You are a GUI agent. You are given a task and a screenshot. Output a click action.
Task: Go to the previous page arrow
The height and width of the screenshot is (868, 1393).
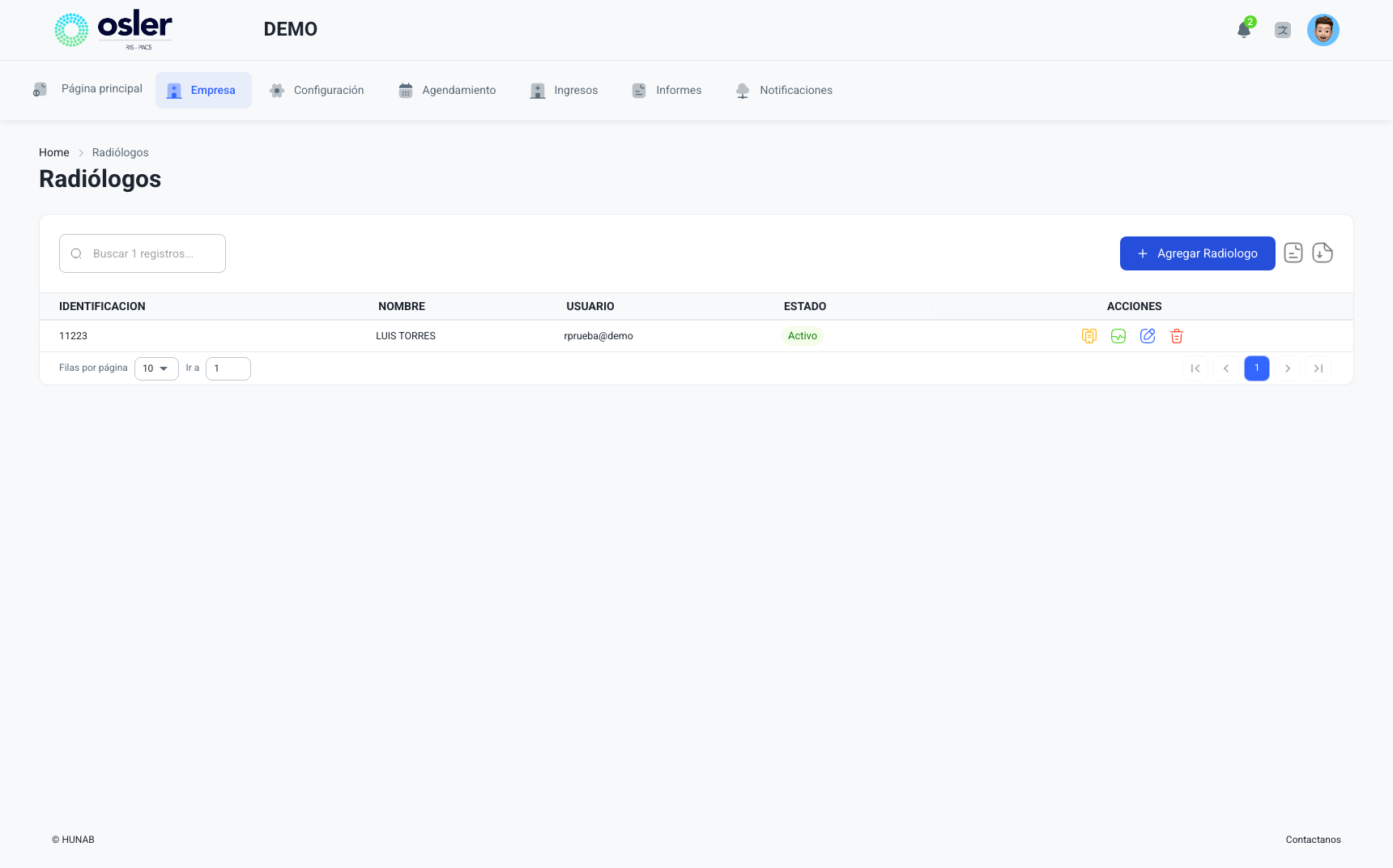pos(1226,368)
